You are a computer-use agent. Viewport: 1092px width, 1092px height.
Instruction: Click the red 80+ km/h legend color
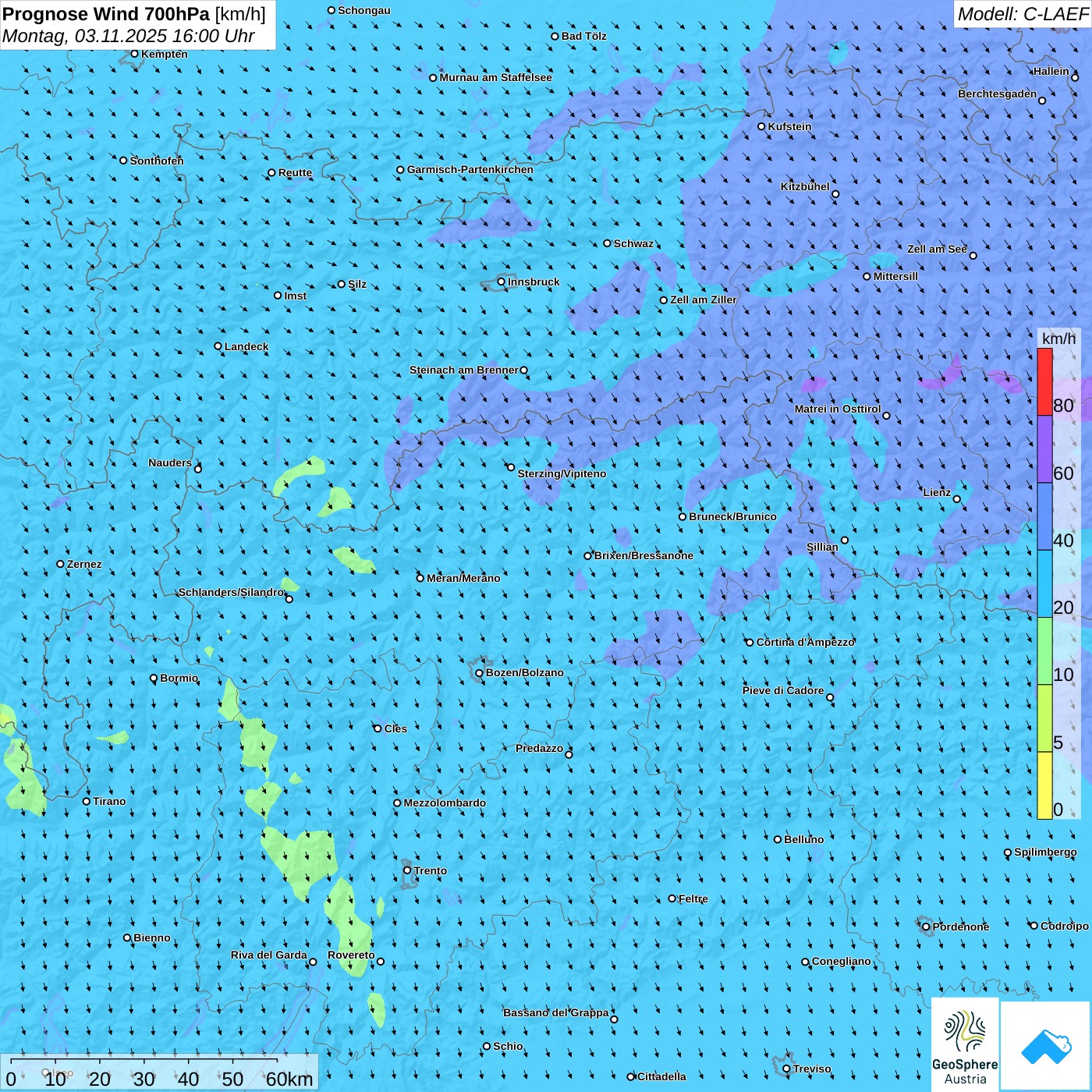pos(1044,381)
